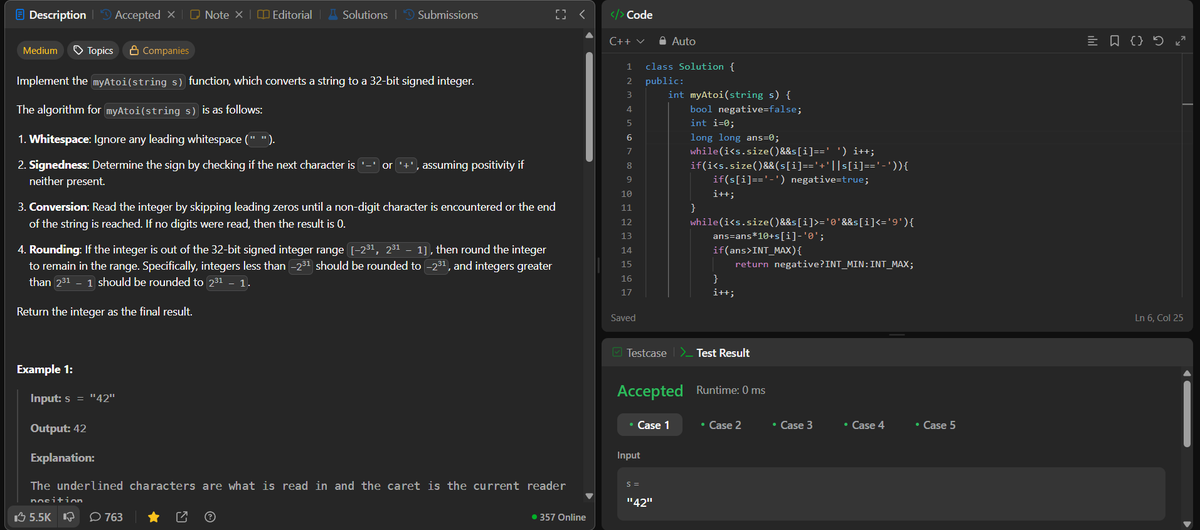Open the C++ language dropdown

click(x=625, y=41)
